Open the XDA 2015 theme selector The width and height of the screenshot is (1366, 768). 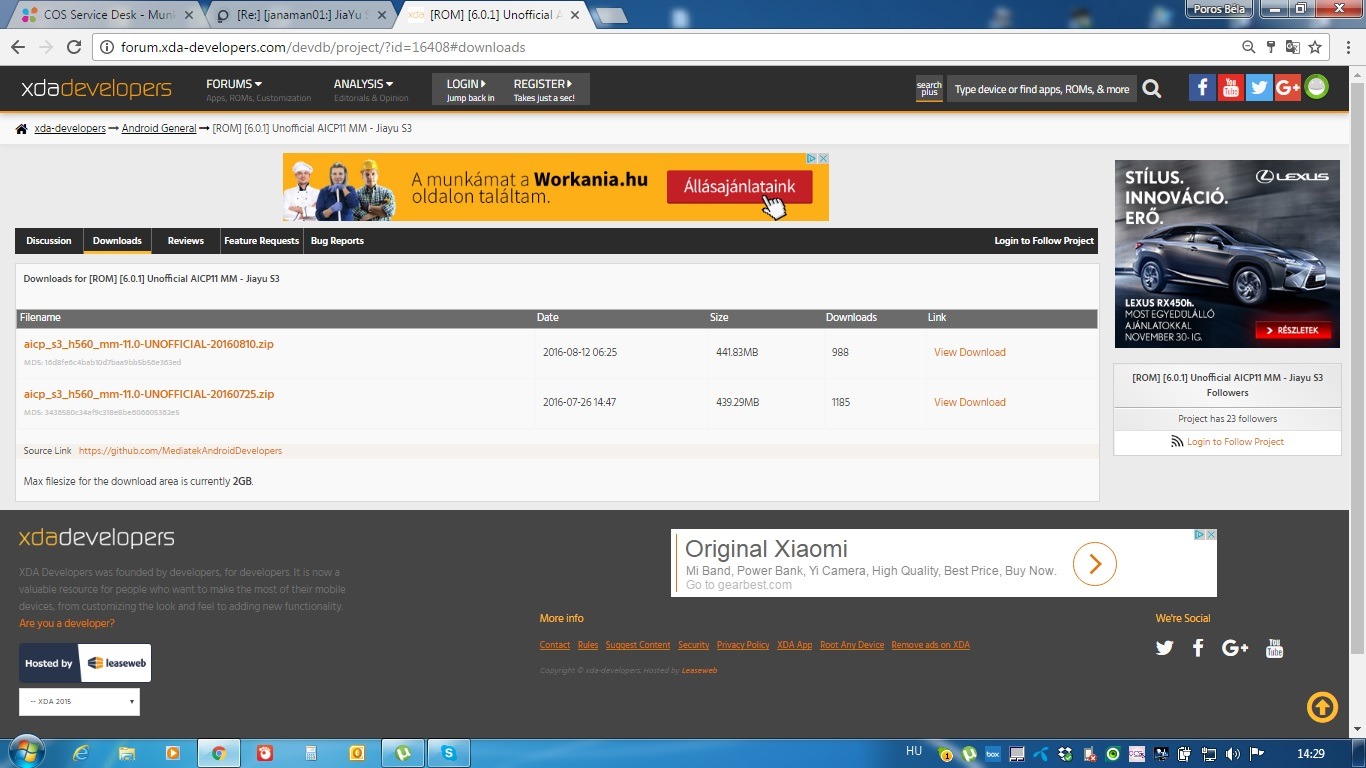pyautogui.click(x=79, y=702)
